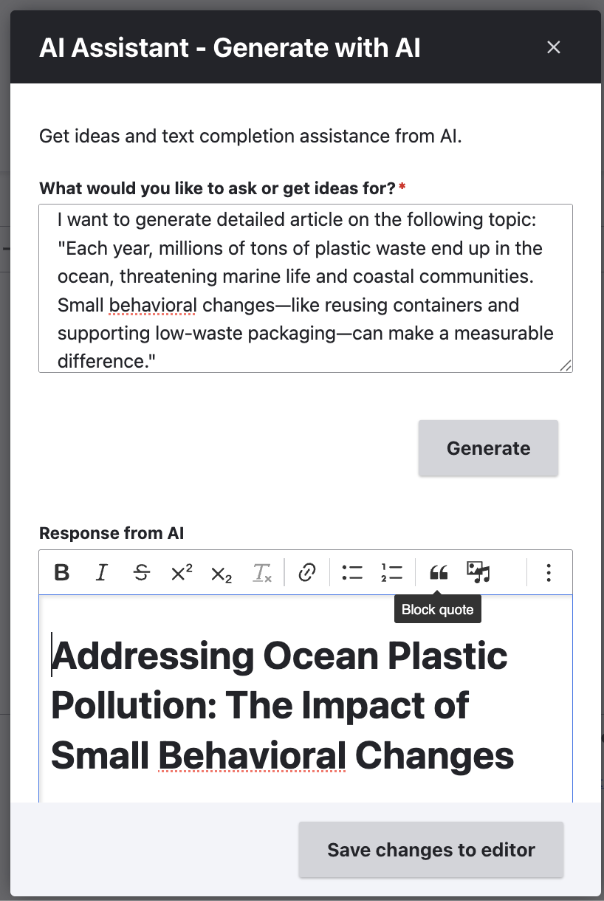Toggle the numbered list option

point(392,572)
